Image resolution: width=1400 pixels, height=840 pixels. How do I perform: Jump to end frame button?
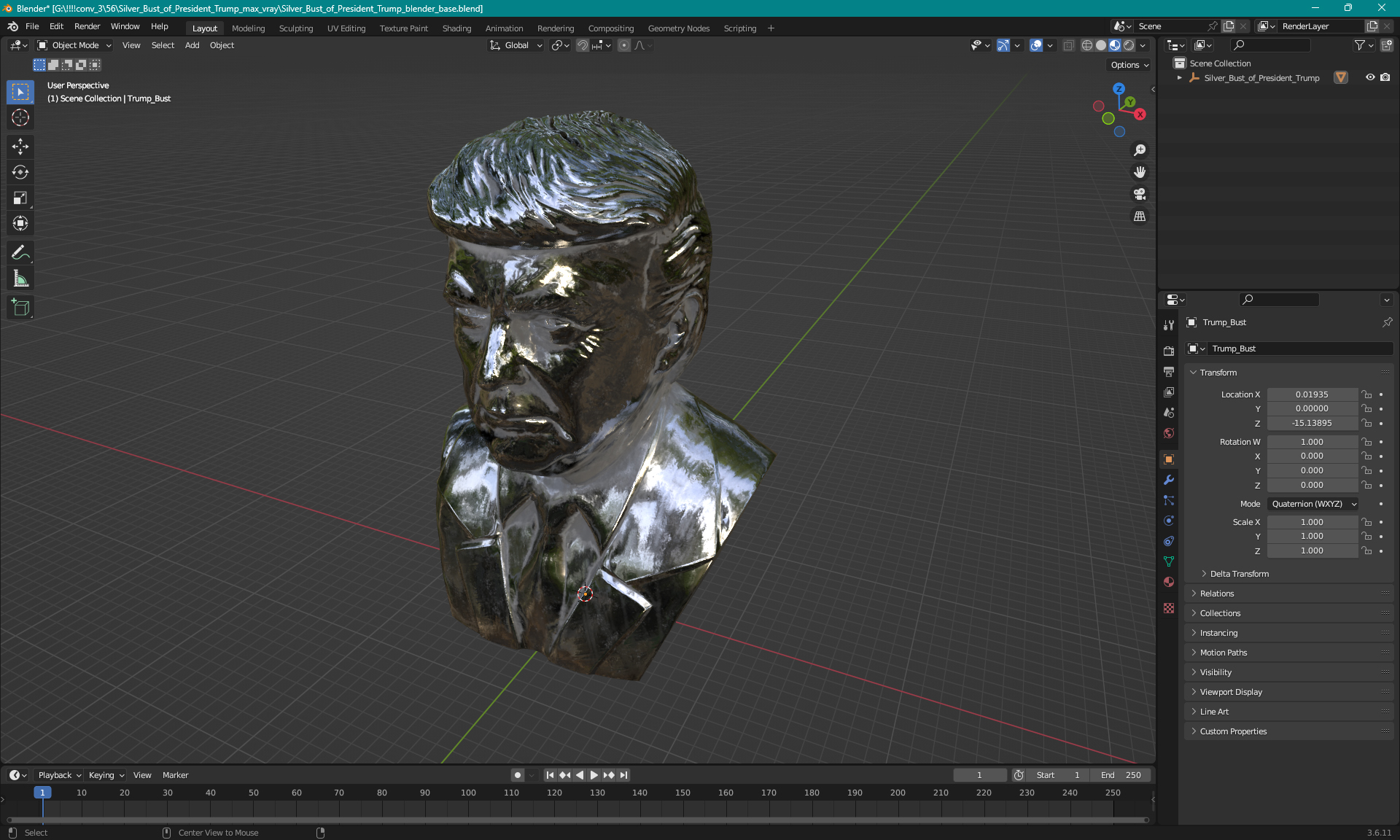coord(623,775)
